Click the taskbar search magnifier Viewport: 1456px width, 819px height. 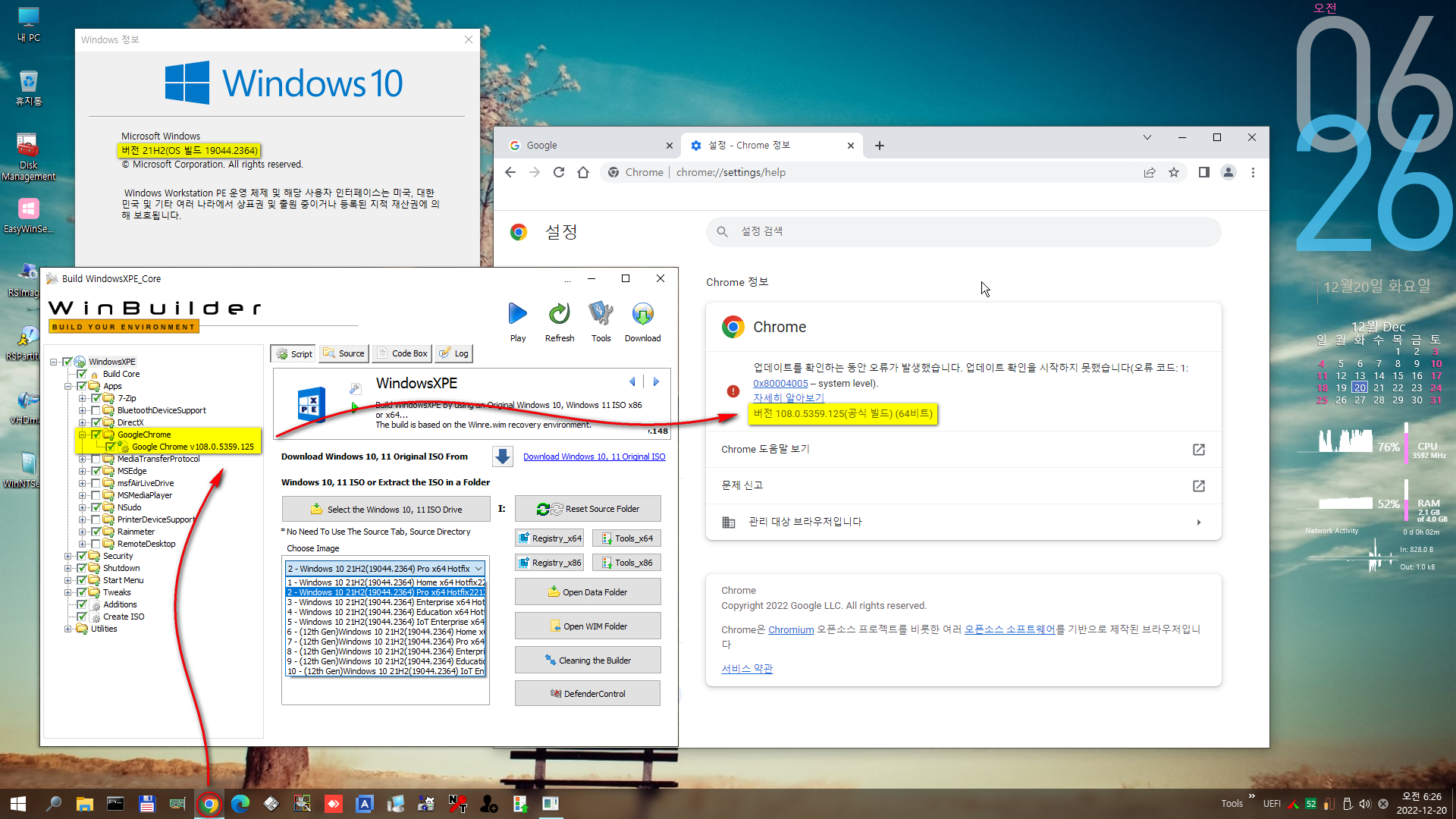point(54,804)
